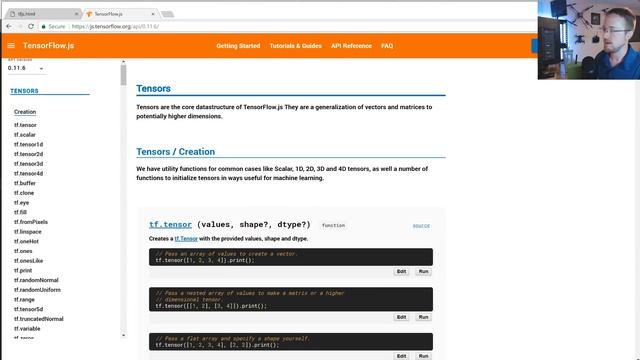The width and height of the screenshot is (640, 360).
Task: Go to tf.truncatedNormal in the sidebar
Action: click(38, 319)
